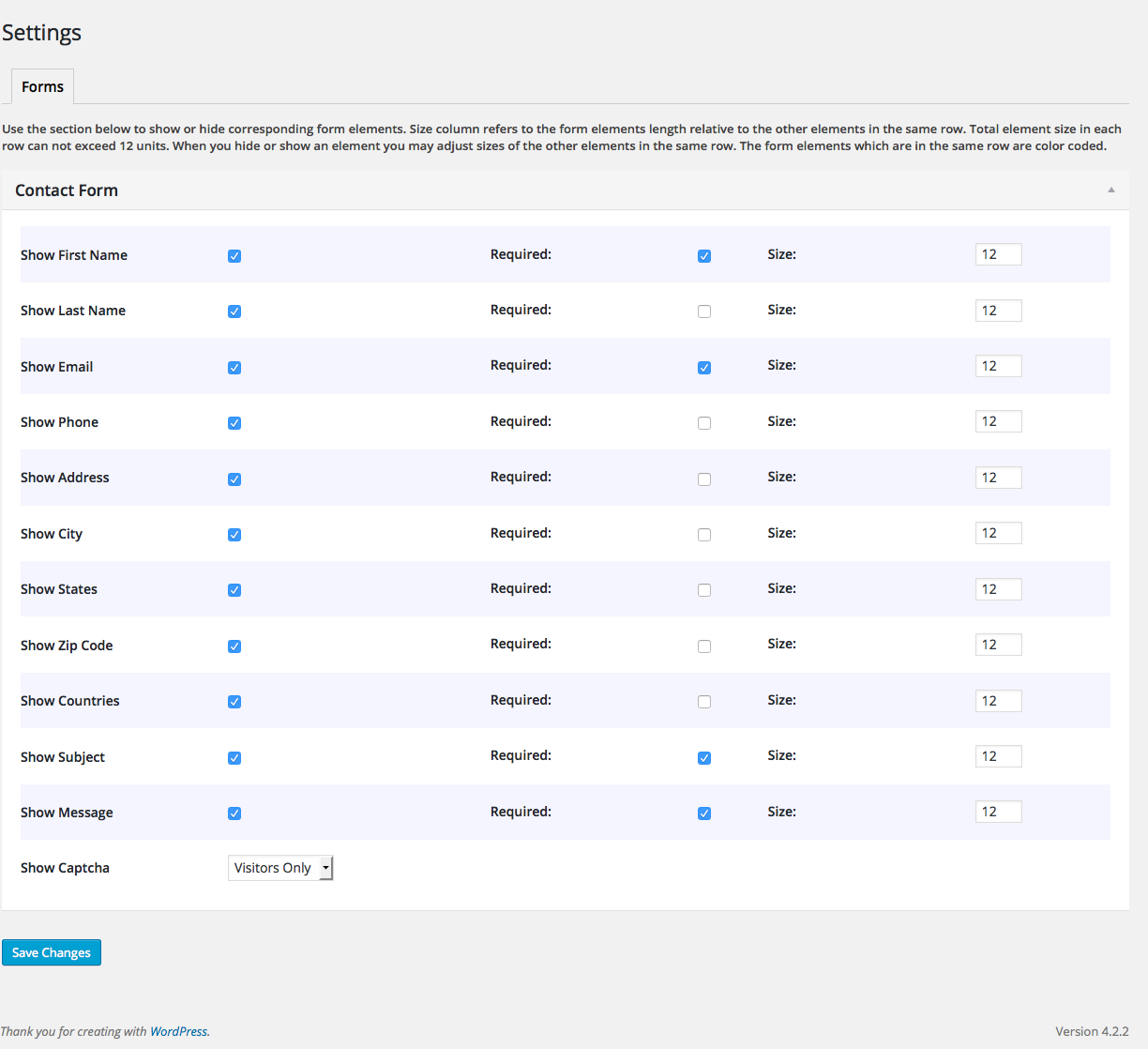
Task: Uncheck the Show First Name checkbox
Action: point(234,256)
